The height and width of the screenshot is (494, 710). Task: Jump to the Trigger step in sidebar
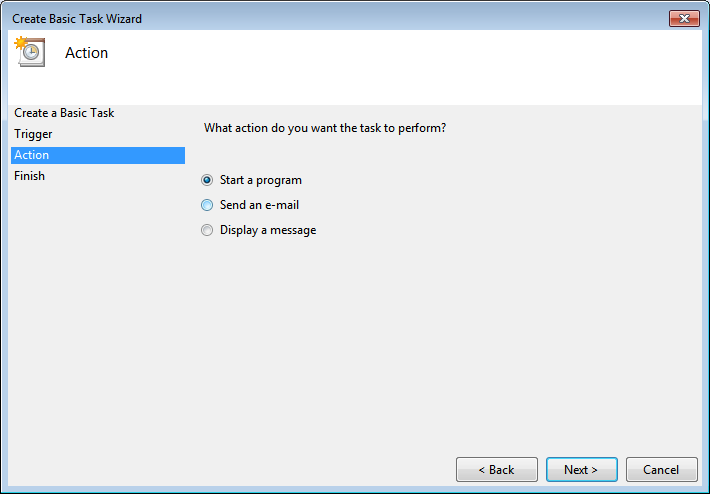tap(33, 134)
